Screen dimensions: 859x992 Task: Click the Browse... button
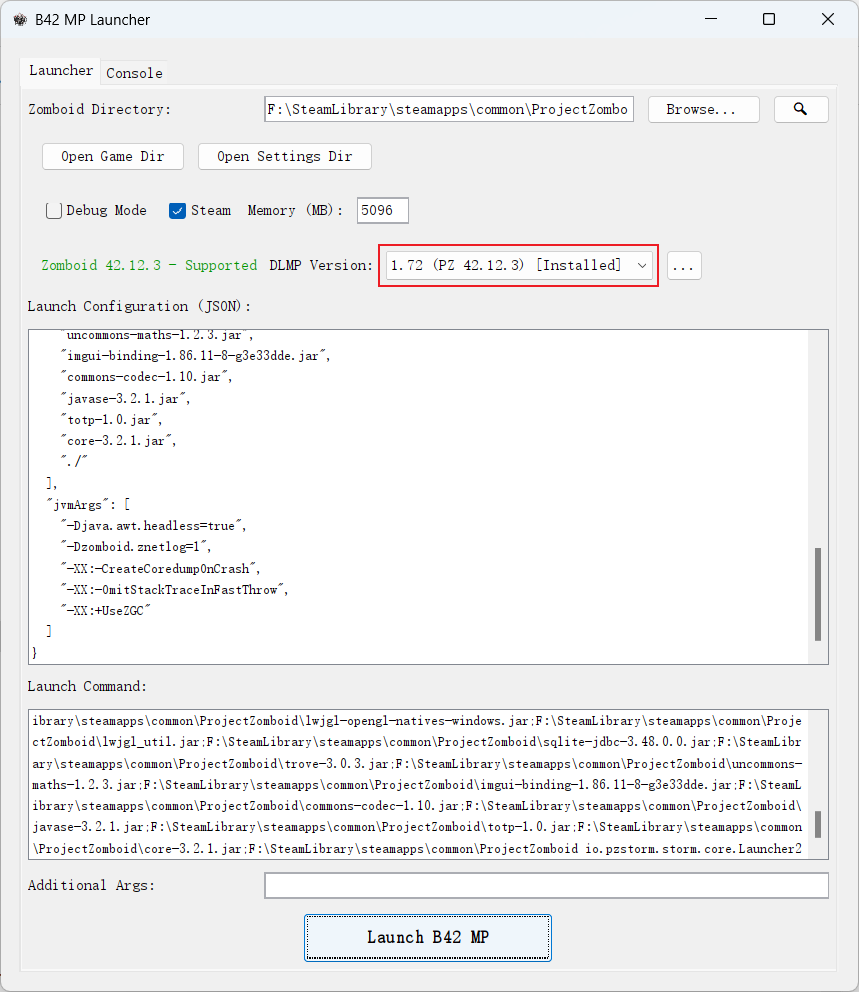click(701, 110)
